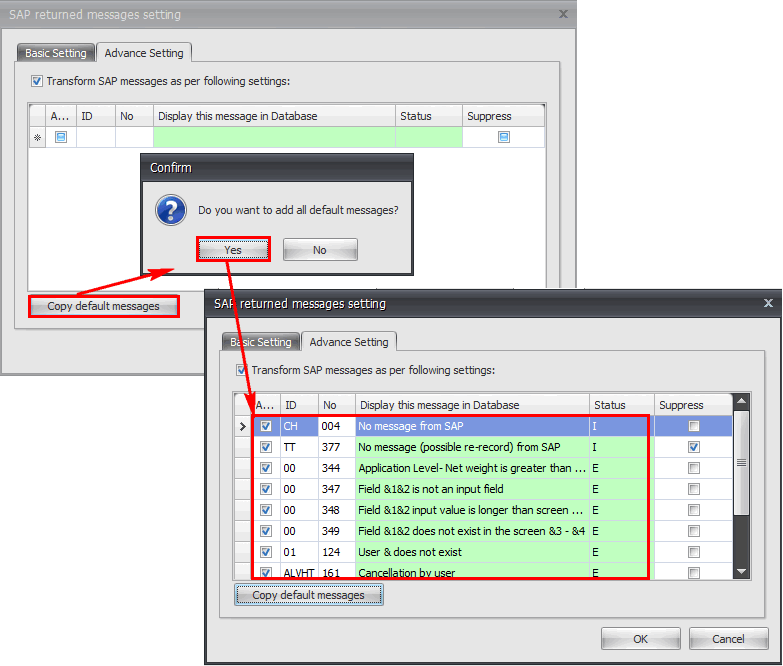Uncheck the active checkbox for CH 004 row
The width and height of the screenshot is (783, 666).
266,426
